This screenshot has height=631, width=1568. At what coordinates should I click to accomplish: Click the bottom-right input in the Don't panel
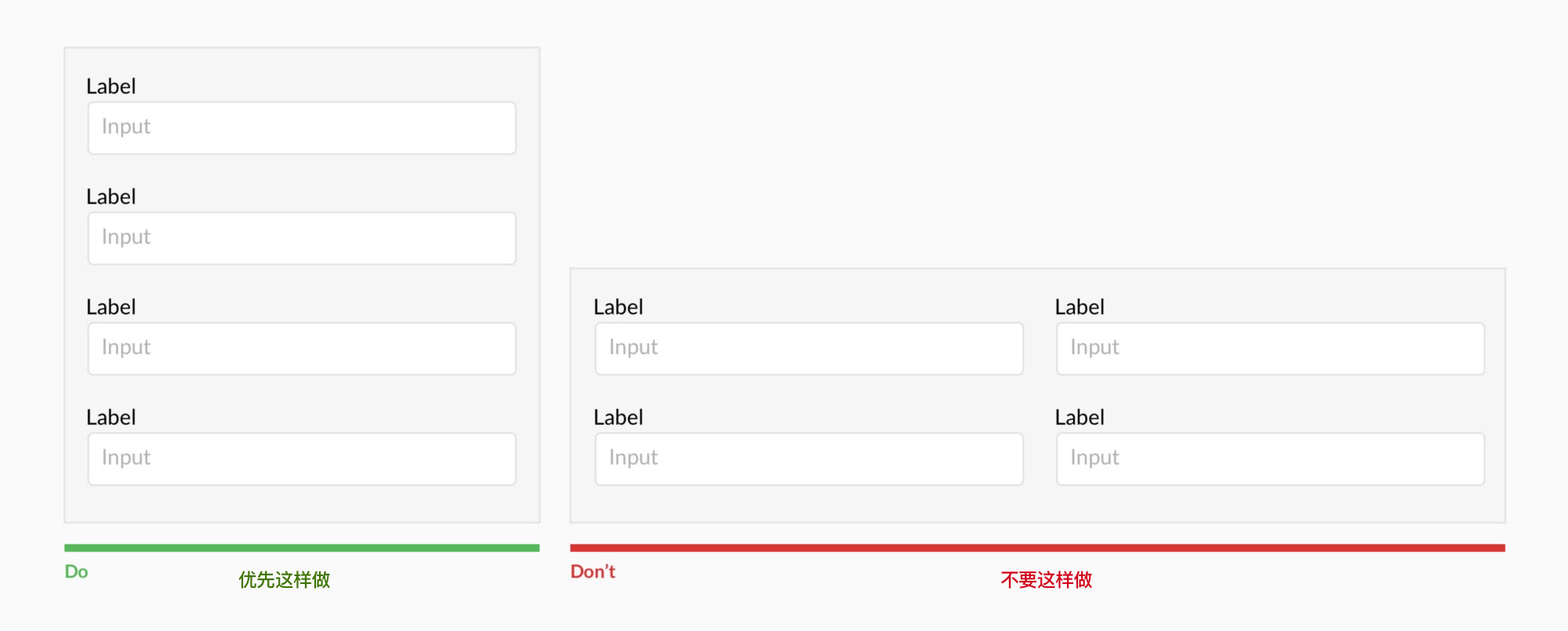click(1270, 459)
